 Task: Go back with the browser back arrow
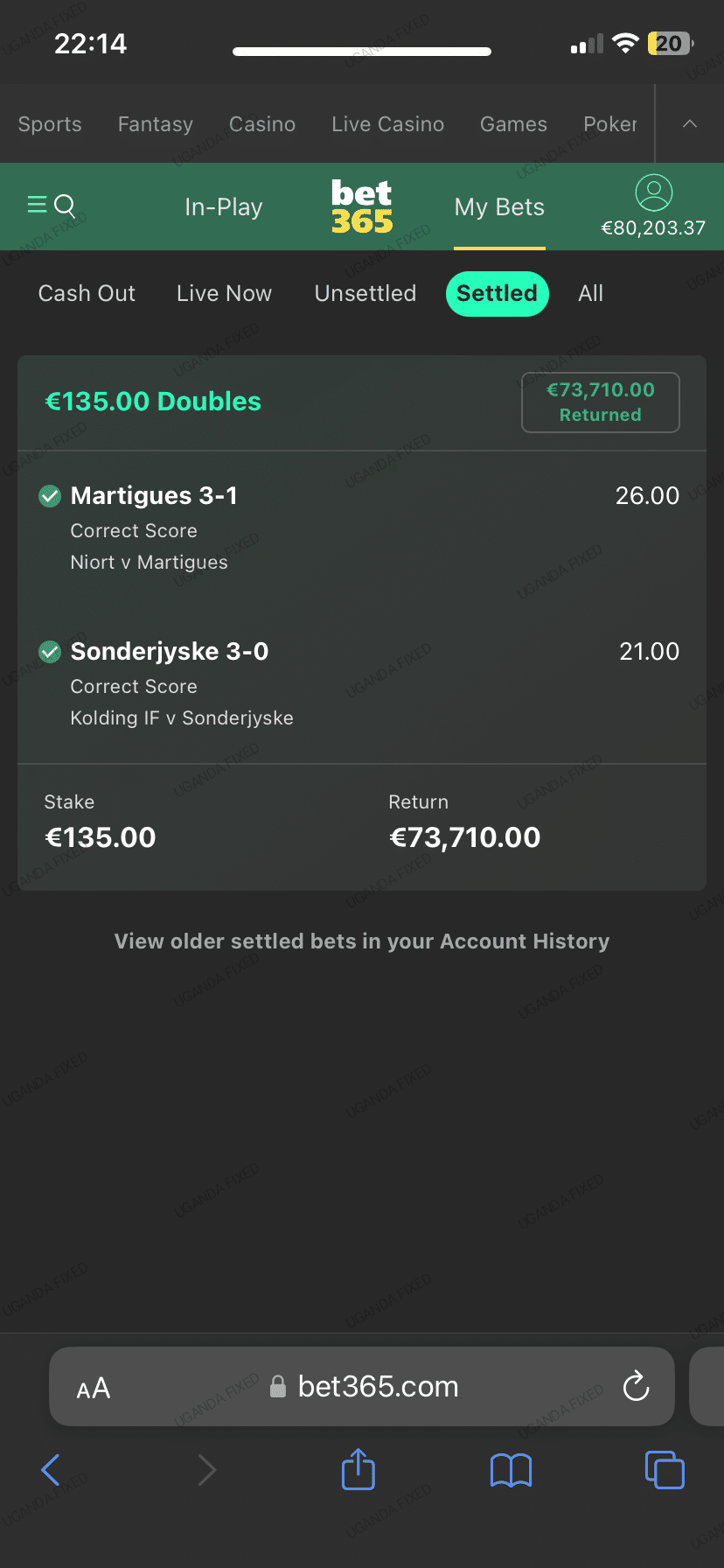tap(51, 1470)
